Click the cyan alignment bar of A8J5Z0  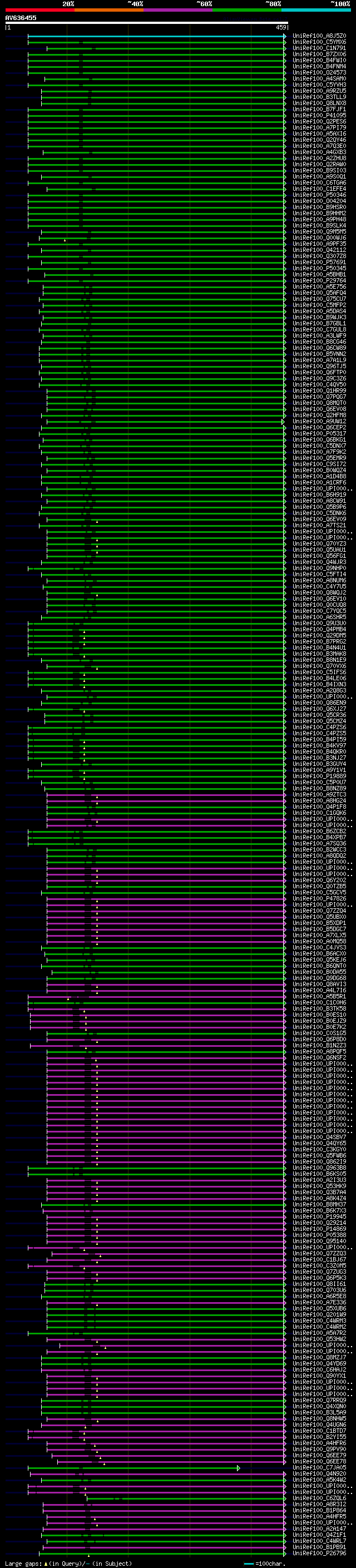click(156, 36)
